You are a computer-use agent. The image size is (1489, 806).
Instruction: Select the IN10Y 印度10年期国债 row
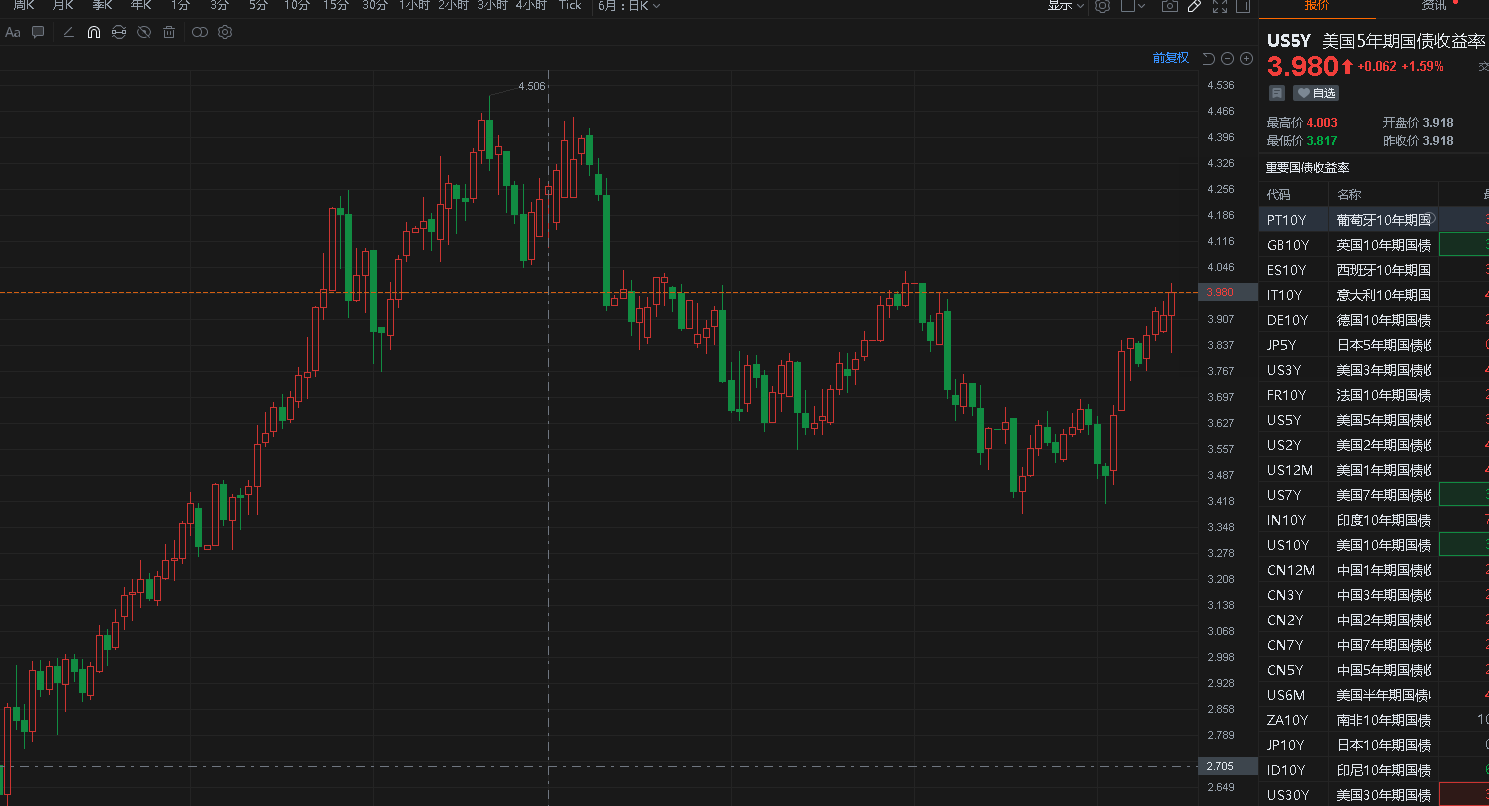pos(1374,519)
